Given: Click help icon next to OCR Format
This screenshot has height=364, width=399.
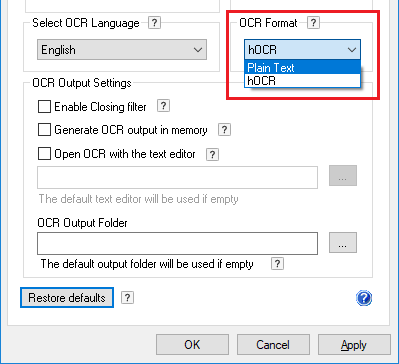Looking at the screenshot, I should point(313,23).
